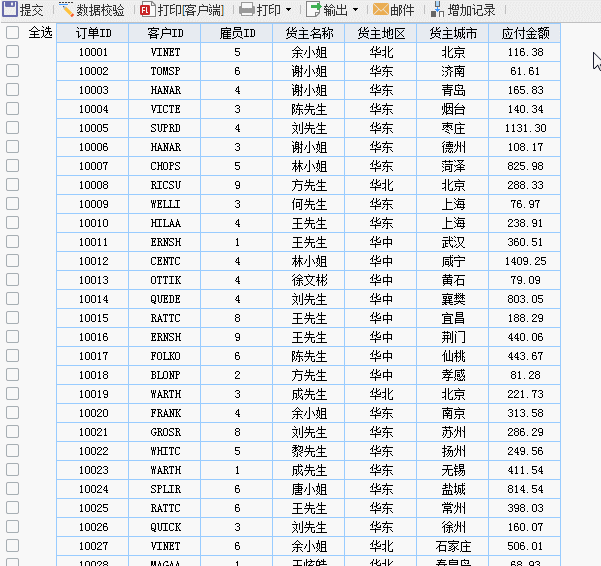The height and width of the screenshot is (566, 601).
Task: Select the amount cell 506.01
Action: [525, 546]
